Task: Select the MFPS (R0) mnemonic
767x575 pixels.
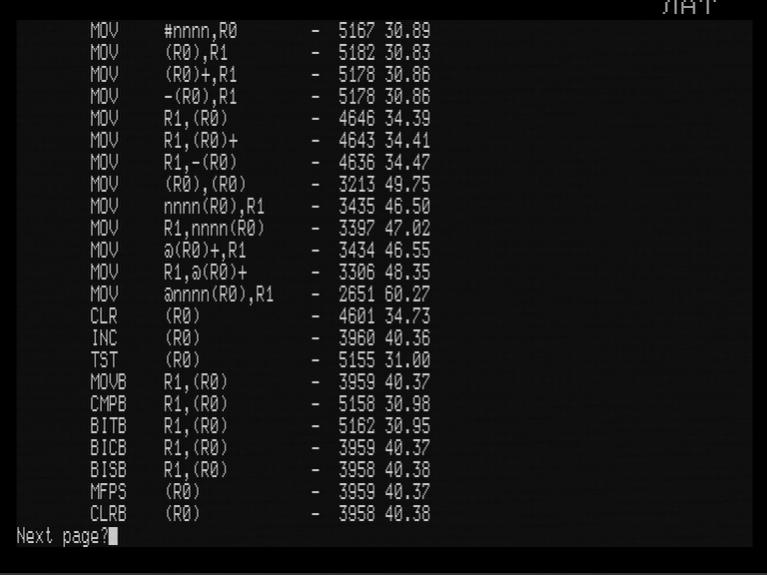Action: coord(109,492)
